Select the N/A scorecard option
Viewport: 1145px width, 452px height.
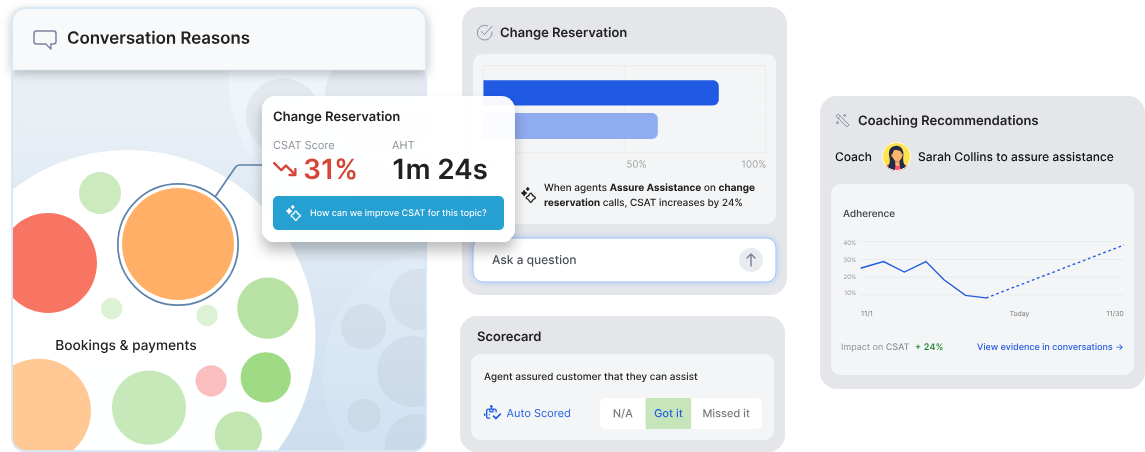623,413
